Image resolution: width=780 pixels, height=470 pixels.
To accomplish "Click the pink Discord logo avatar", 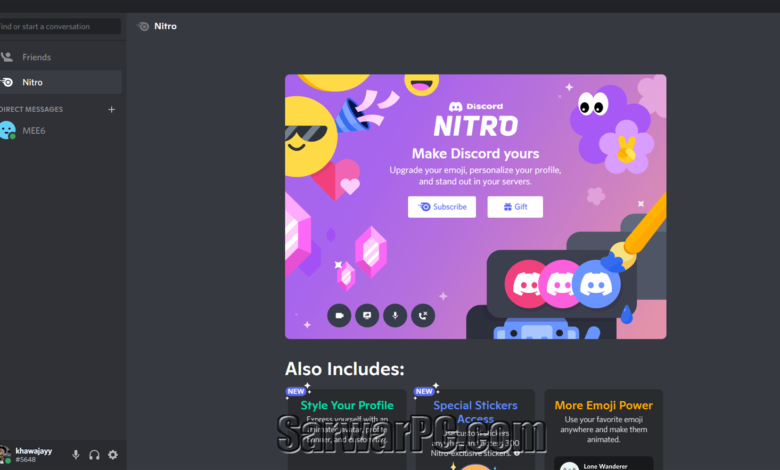I will point(558,284).
